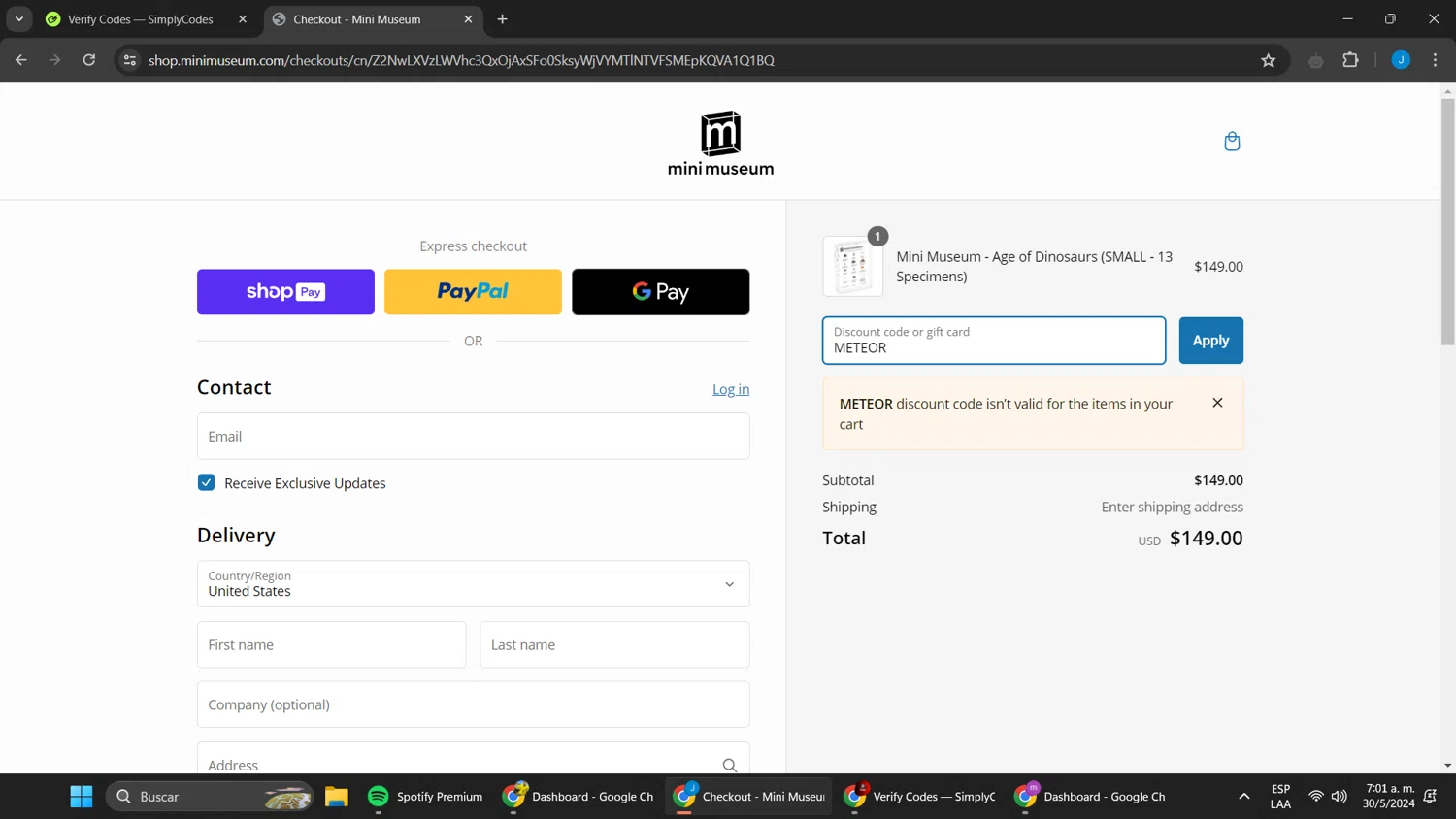
Task: Dismiss the METEOR invalid code message
Action: click(x=1217, y=403)
